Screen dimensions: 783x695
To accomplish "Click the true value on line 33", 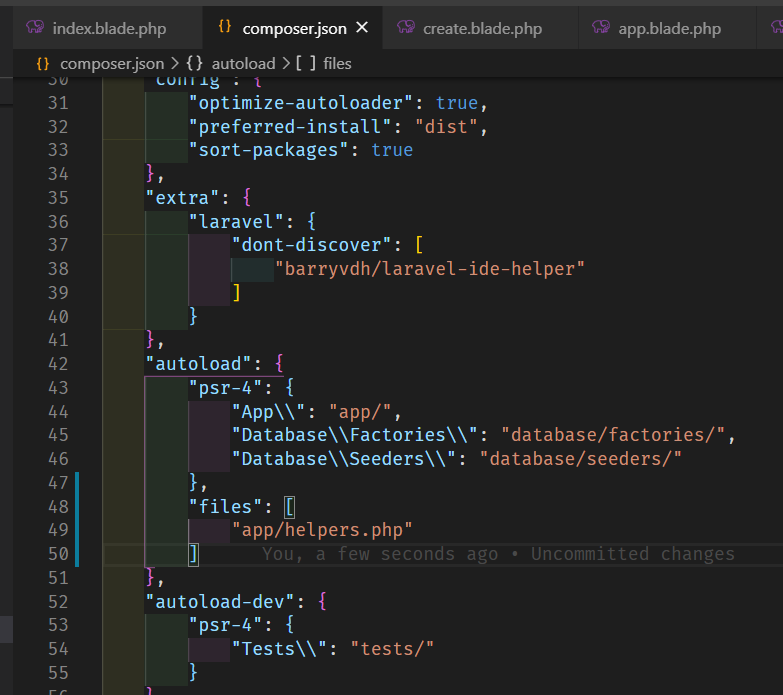I will point(392,150).
